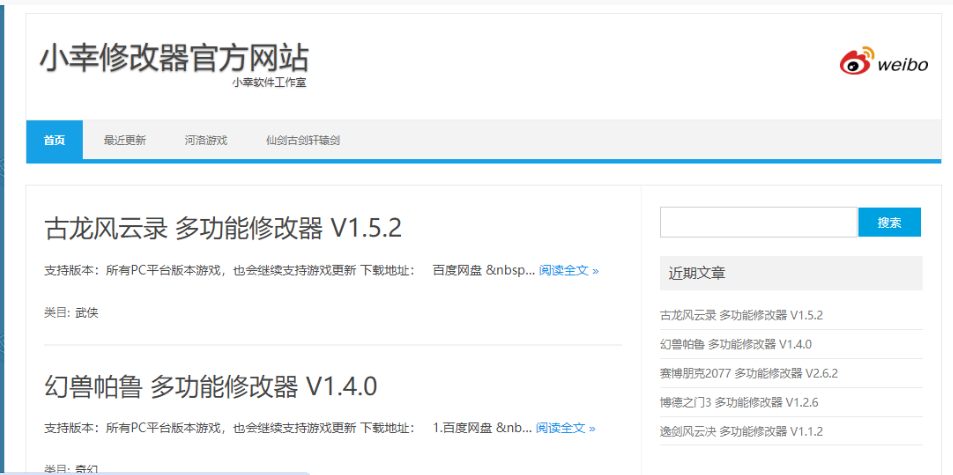This screenshot has height=475, width=953.
Task: Click 阅读全文 under the 幻兽帕鲁 post
Action: pyautogui.click(x=565, y=428)
